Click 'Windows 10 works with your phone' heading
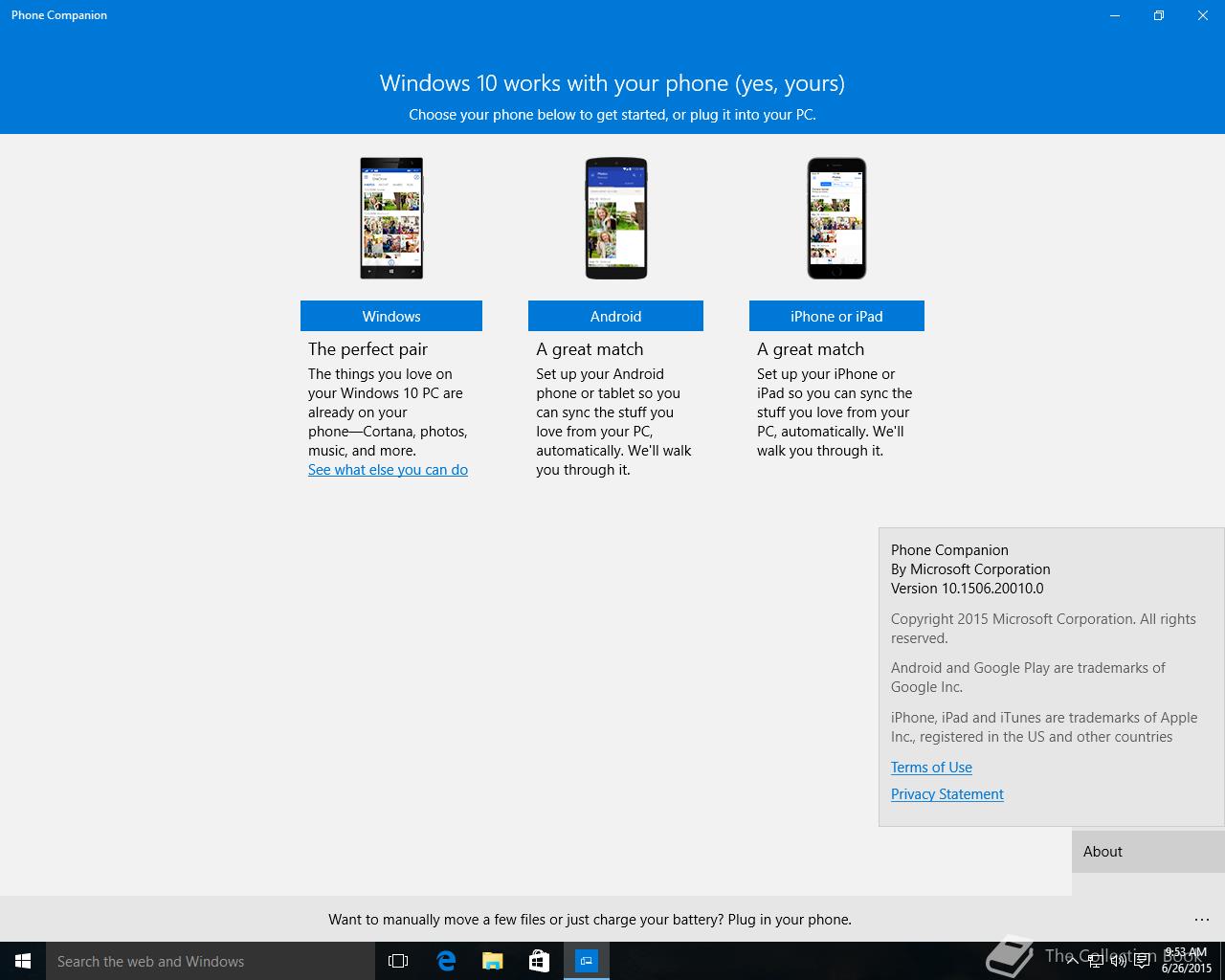 (x=612, y=83)
